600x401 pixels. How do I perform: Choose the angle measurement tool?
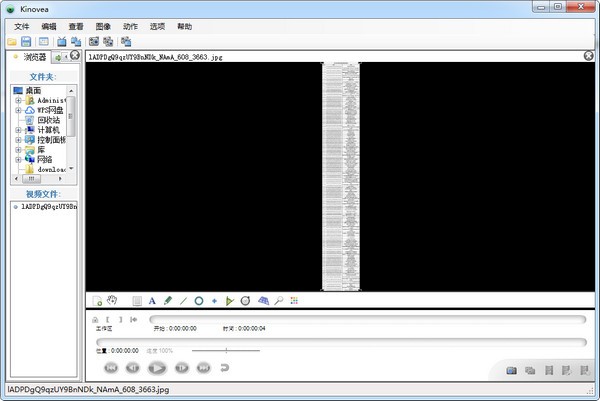click(x=229, y=301)
